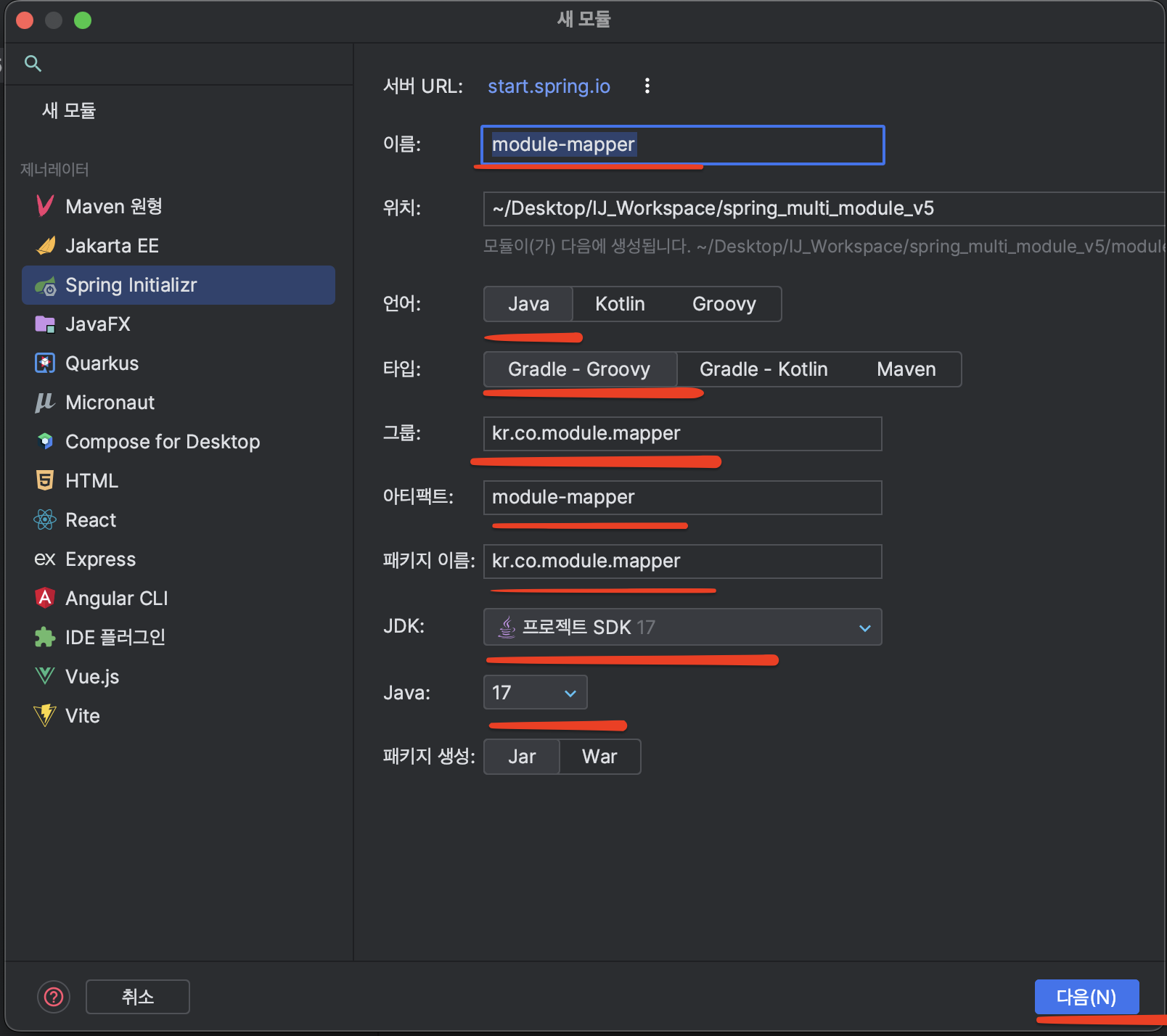The height and width of the screenshot is (1036, 1167).
Task: Click the Express ex icon
Action: (x=45, y=559)
